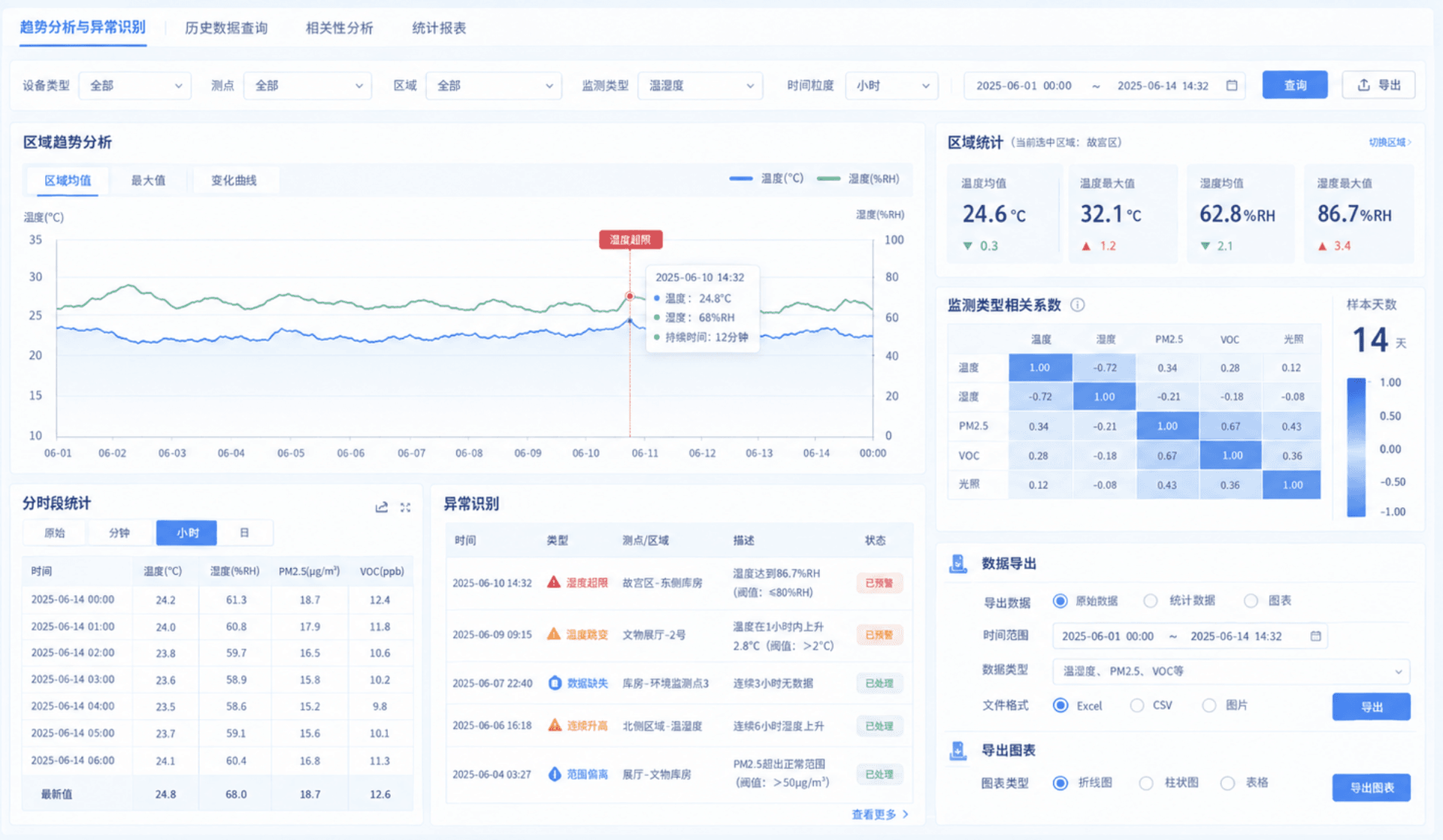Click the share icon in 分时段统计 panel

[x=382, y=507]
